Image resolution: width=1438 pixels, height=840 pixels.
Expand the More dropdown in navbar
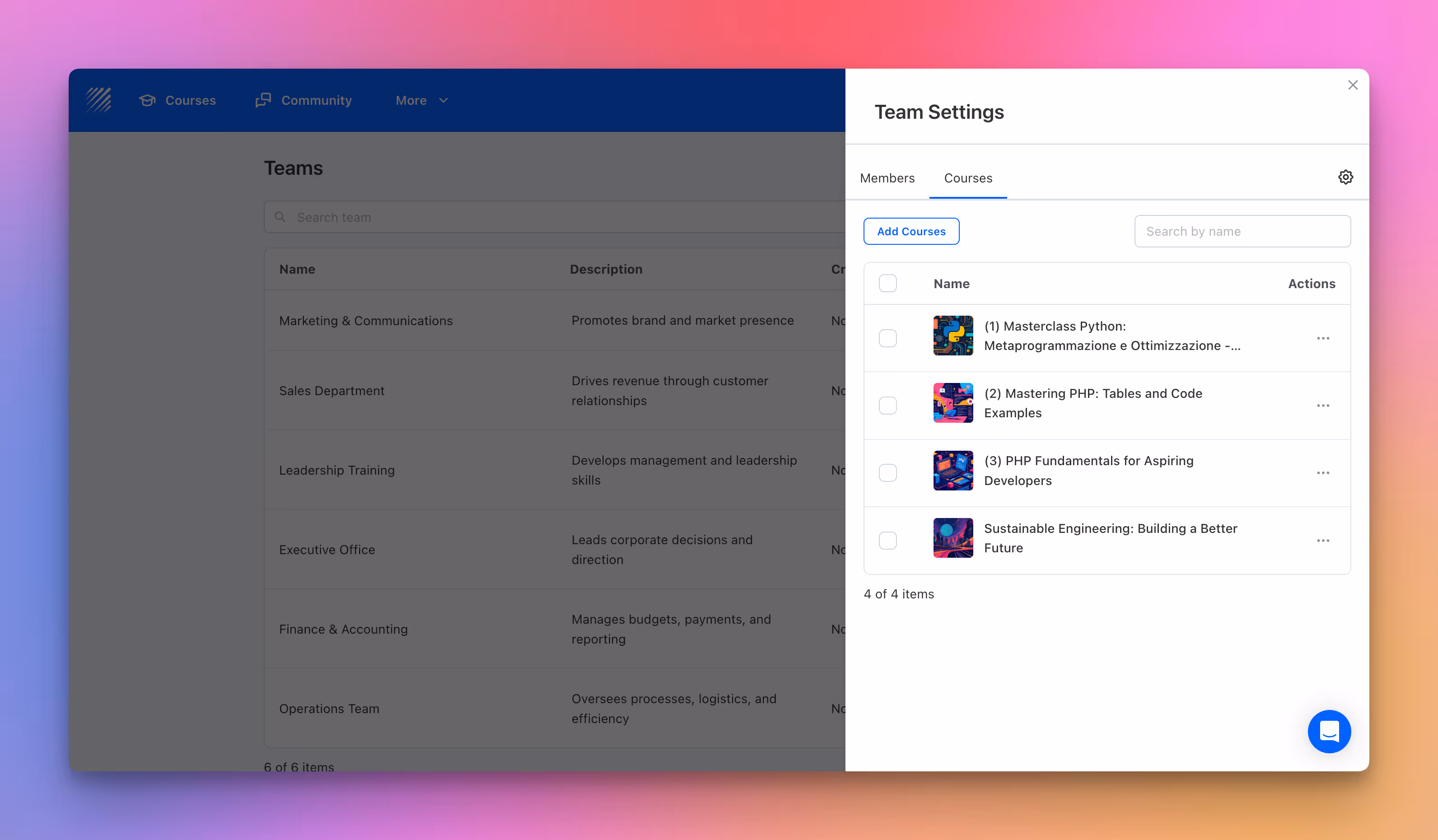click(422, 100)
